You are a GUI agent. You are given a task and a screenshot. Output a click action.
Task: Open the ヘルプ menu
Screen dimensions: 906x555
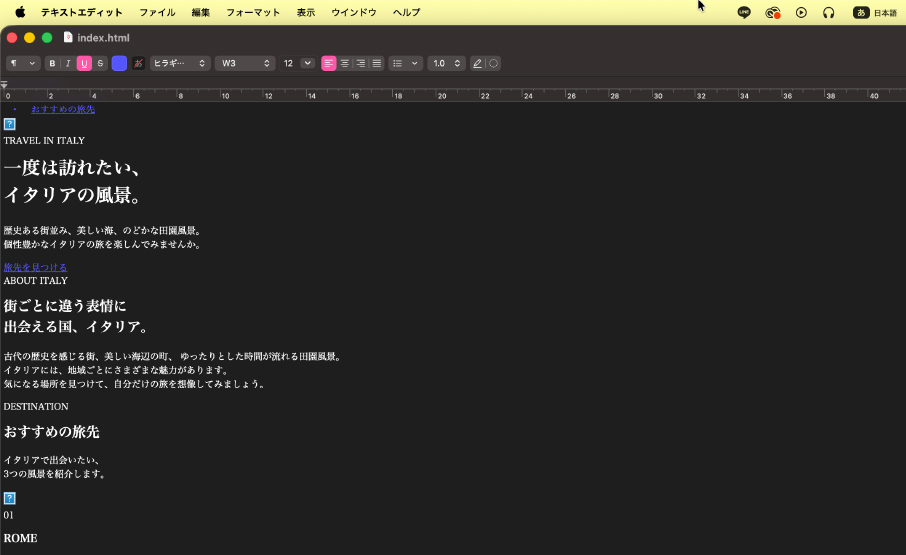coord(407,12)
